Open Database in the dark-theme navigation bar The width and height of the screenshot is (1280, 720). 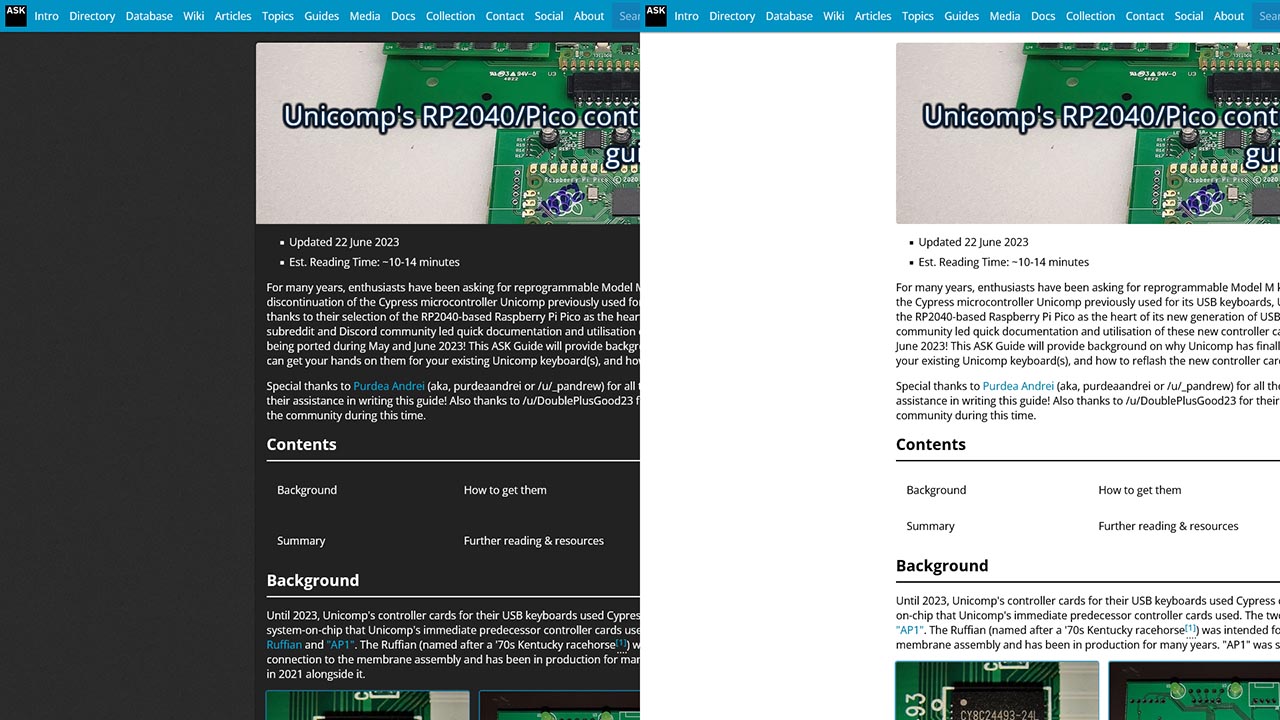149,16
